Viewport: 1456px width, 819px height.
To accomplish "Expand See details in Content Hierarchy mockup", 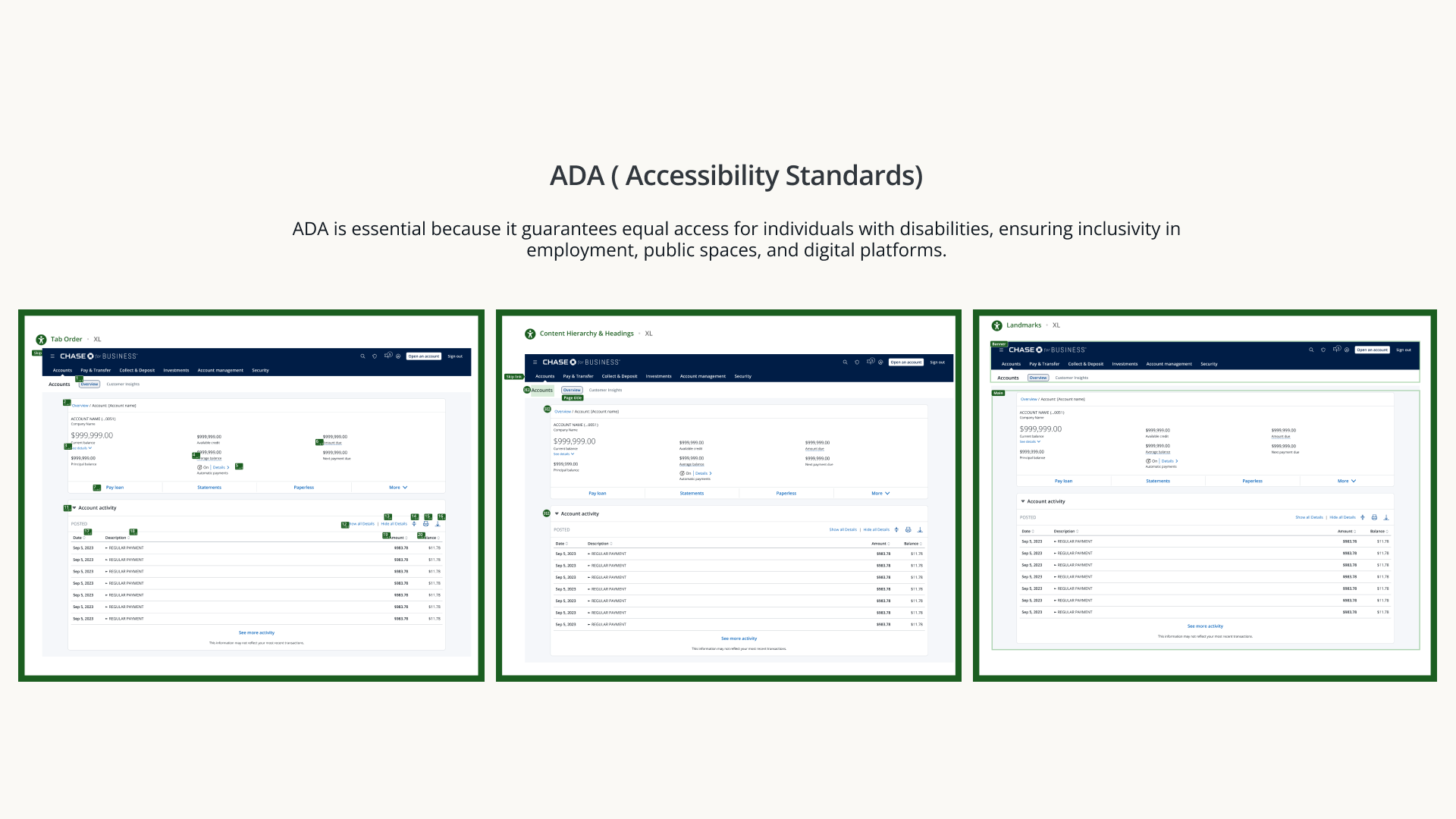I will (563, 454).
